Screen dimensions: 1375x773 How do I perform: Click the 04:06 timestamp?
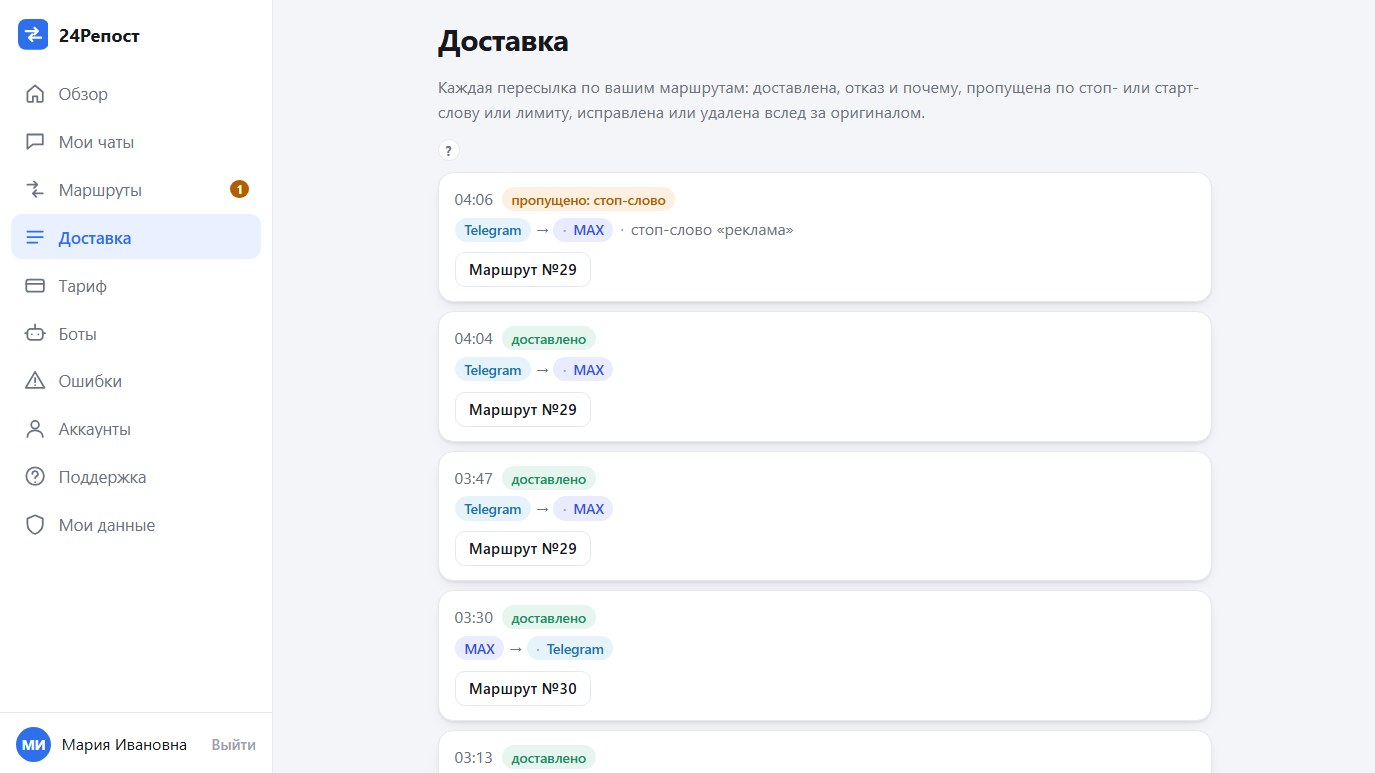coord(474,200)
